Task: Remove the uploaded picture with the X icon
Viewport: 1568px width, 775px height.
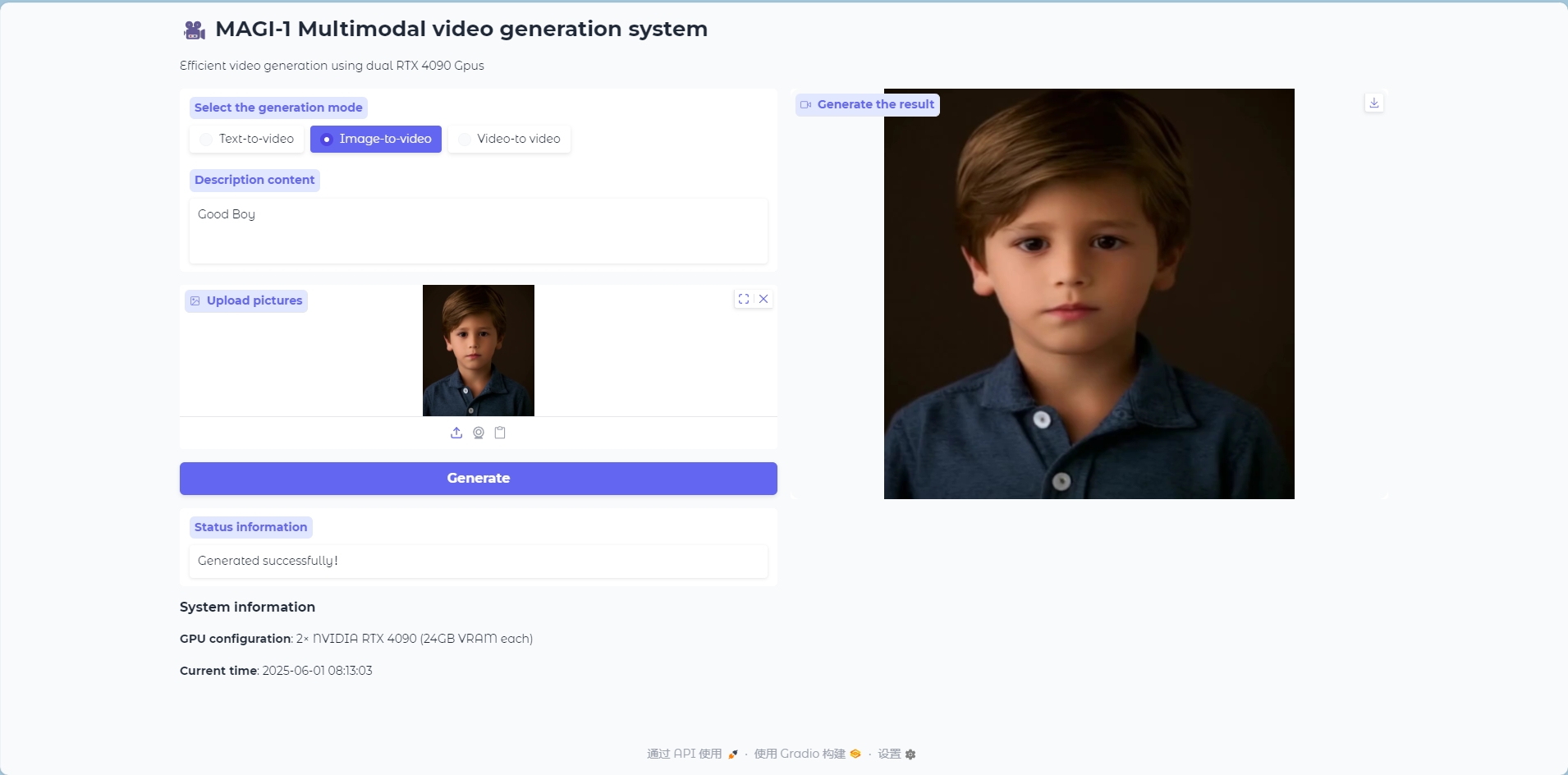Action: [763, 299]
